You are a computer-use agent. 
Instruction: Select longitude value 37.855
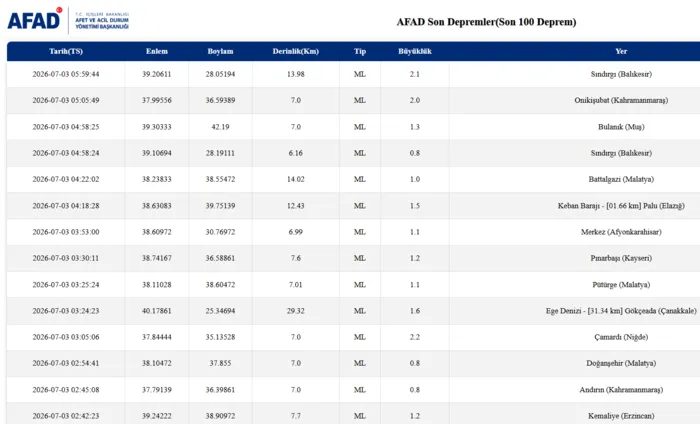click(220, 363)
